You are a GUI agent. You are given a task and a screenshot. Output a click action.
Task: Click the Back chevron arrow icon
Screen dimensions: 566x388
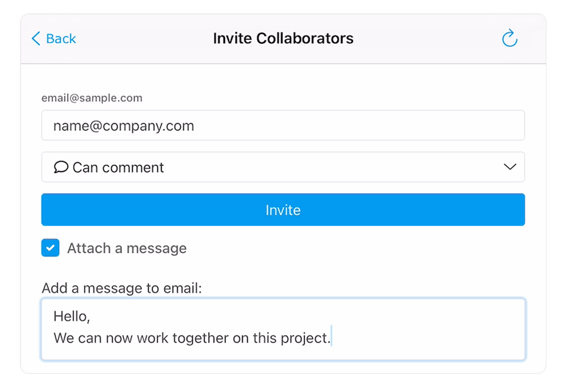(36, 38)
